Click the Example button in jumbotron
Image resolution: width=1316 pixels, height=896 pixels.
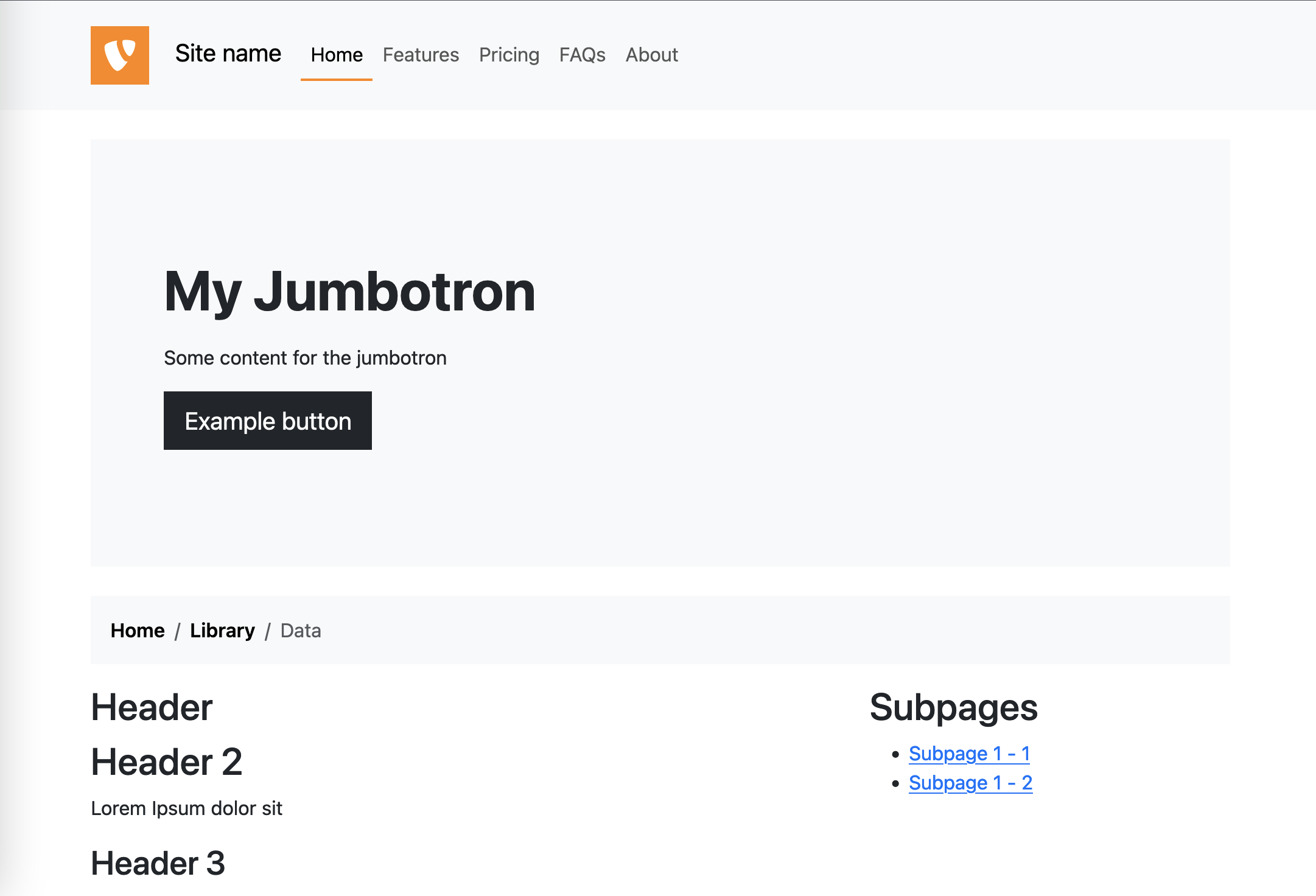click(x=268, y=421)
